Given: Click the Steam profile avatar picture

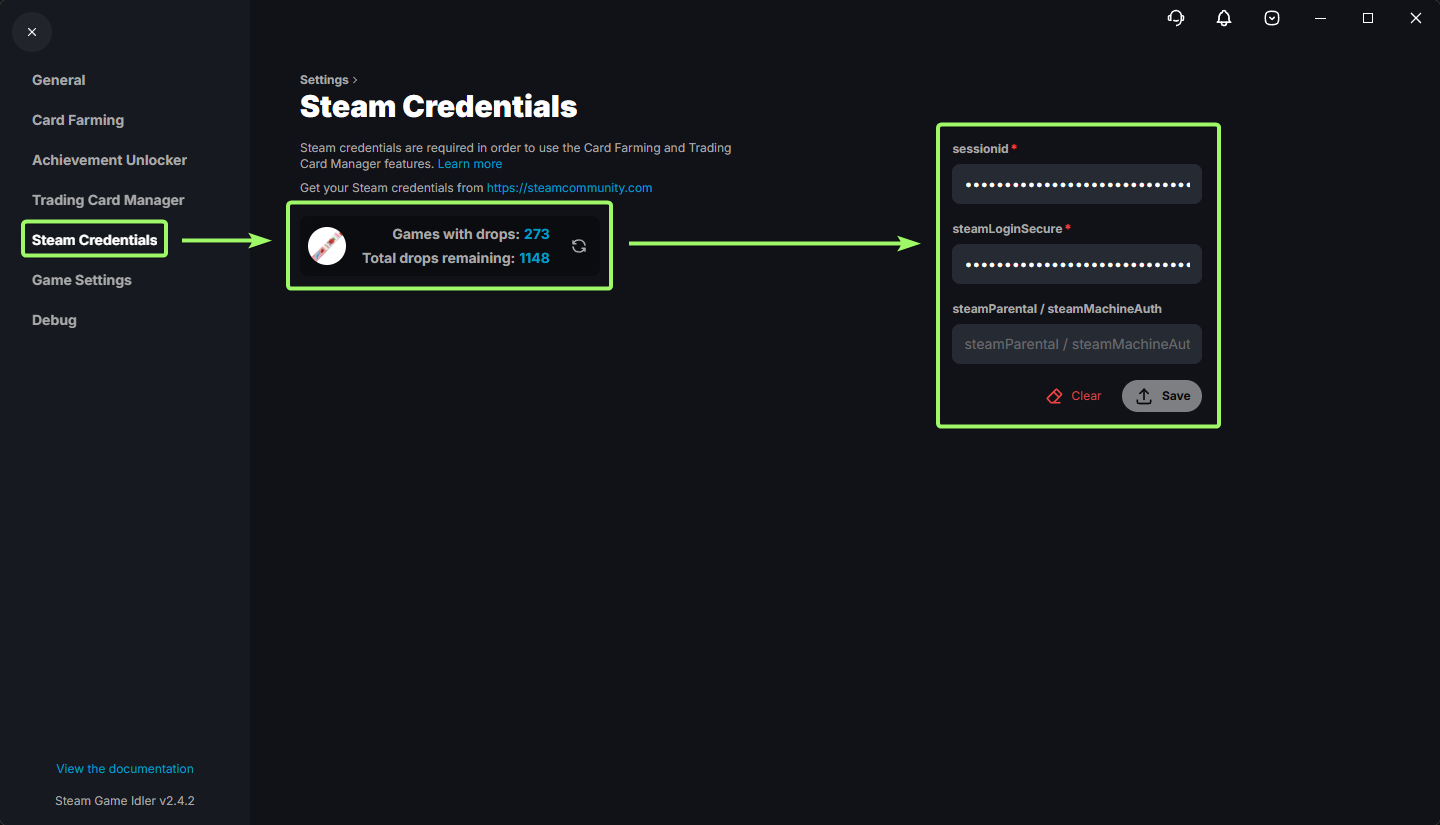Looking at the screenshot, I should pyautogui.click(x=327, y=246).
